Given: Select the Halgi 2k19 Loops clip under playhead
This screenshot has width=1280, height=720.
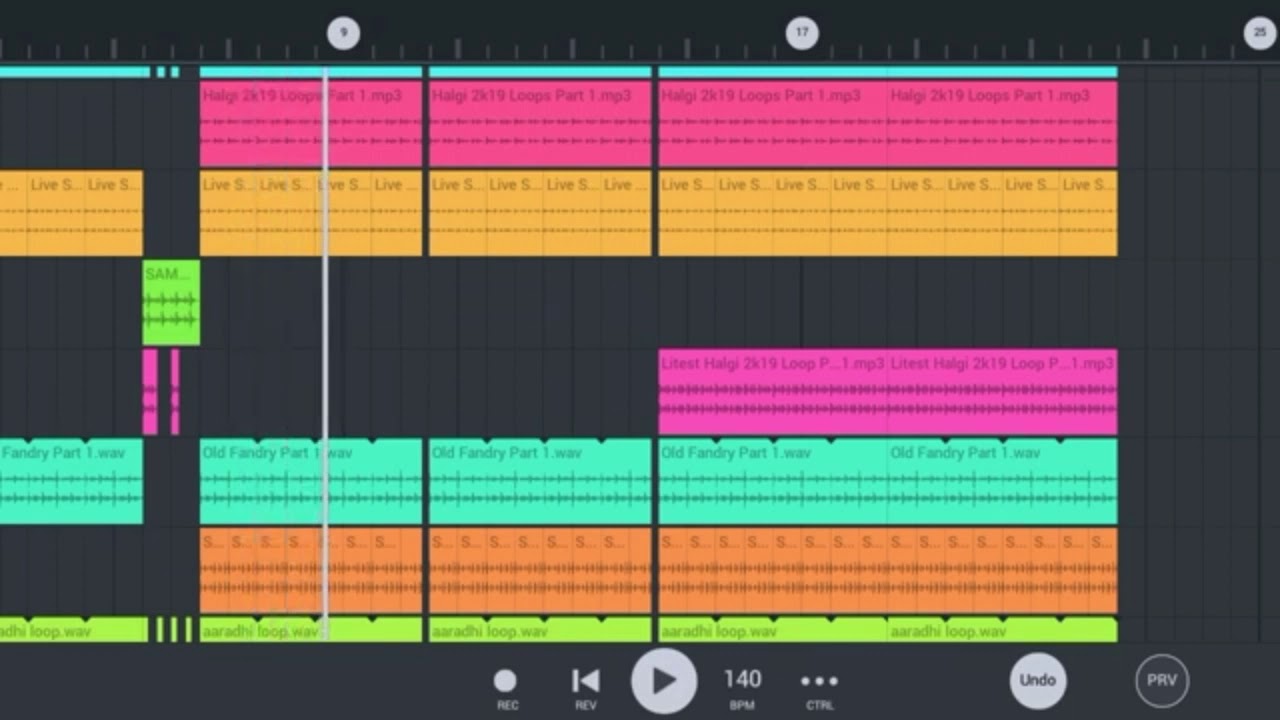Looking at the screenshot, I should click(x=311, y=124).
